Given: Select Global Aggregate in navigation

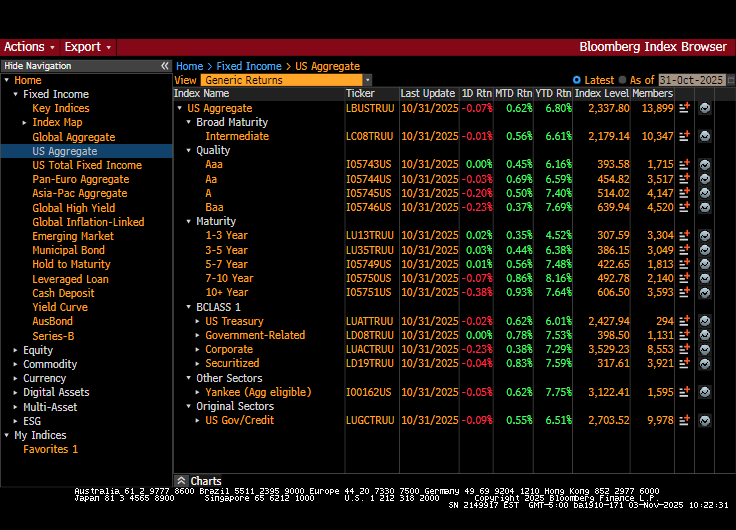Looking at the screenshot, I should tap(74, 137).
